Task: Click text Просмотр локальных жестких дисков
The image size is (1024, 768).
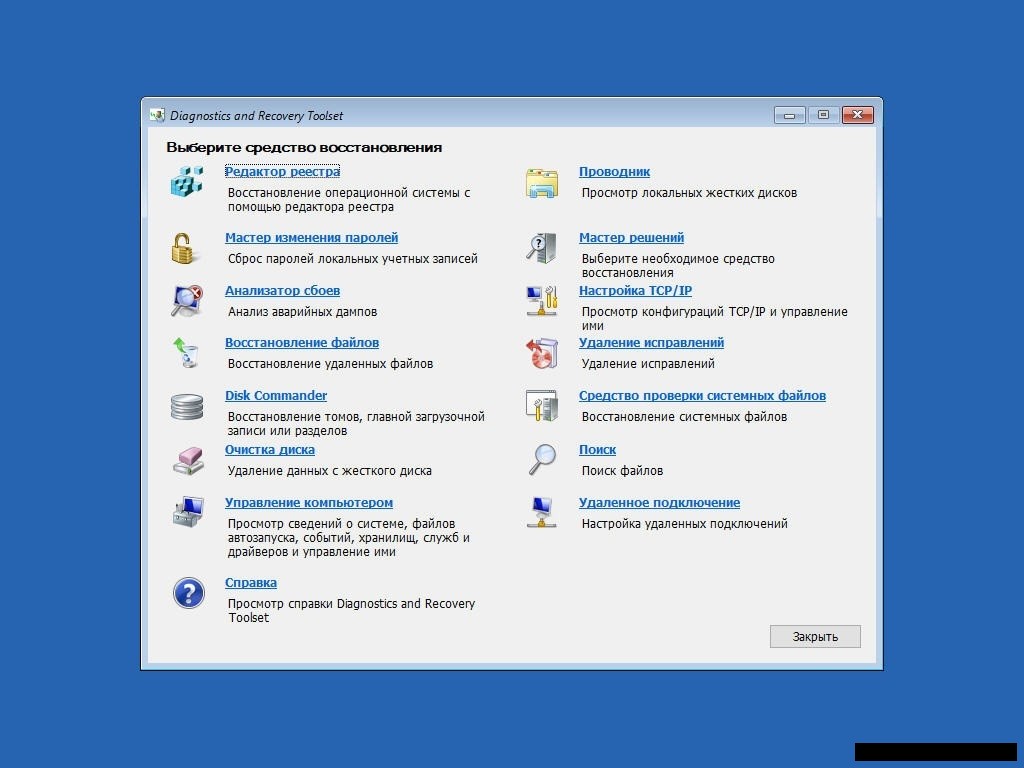Action: (x=689, y=193)
